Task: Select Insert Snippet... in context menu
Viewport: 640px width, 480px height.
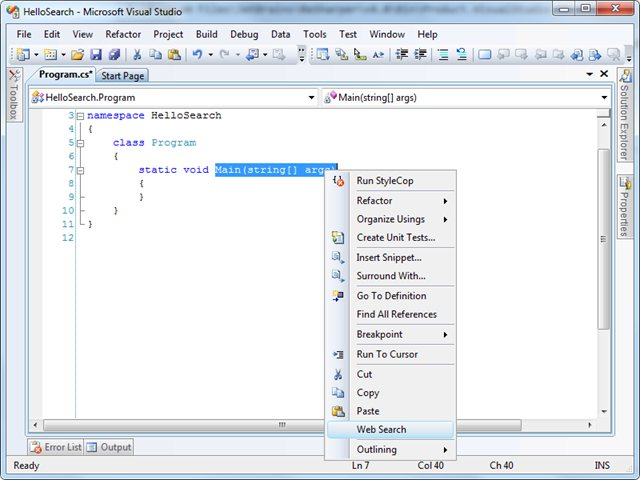Action: coord(391,258)
